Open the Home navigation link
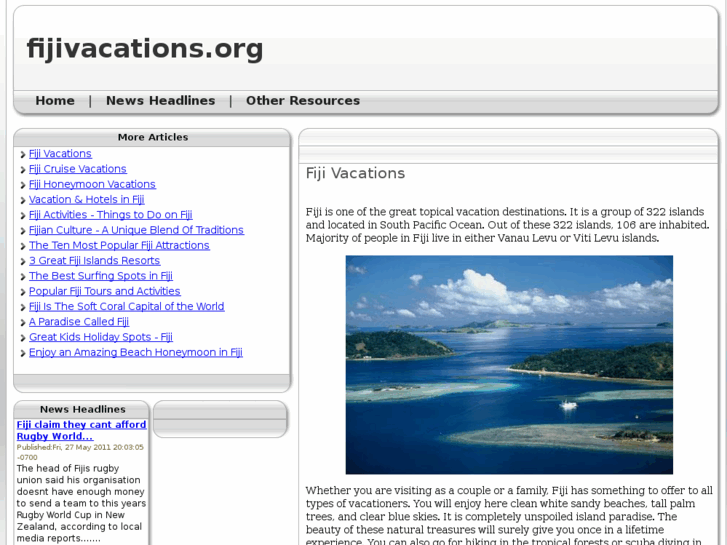Image resolution: width=727 pixels, height=545 pixels. 55,101
